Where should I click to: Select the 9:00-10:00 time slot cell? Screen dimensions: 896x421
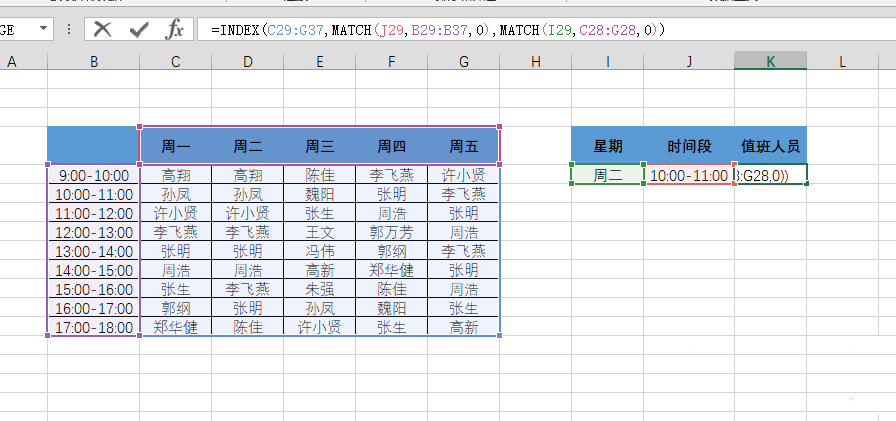[x=94, y=175]
